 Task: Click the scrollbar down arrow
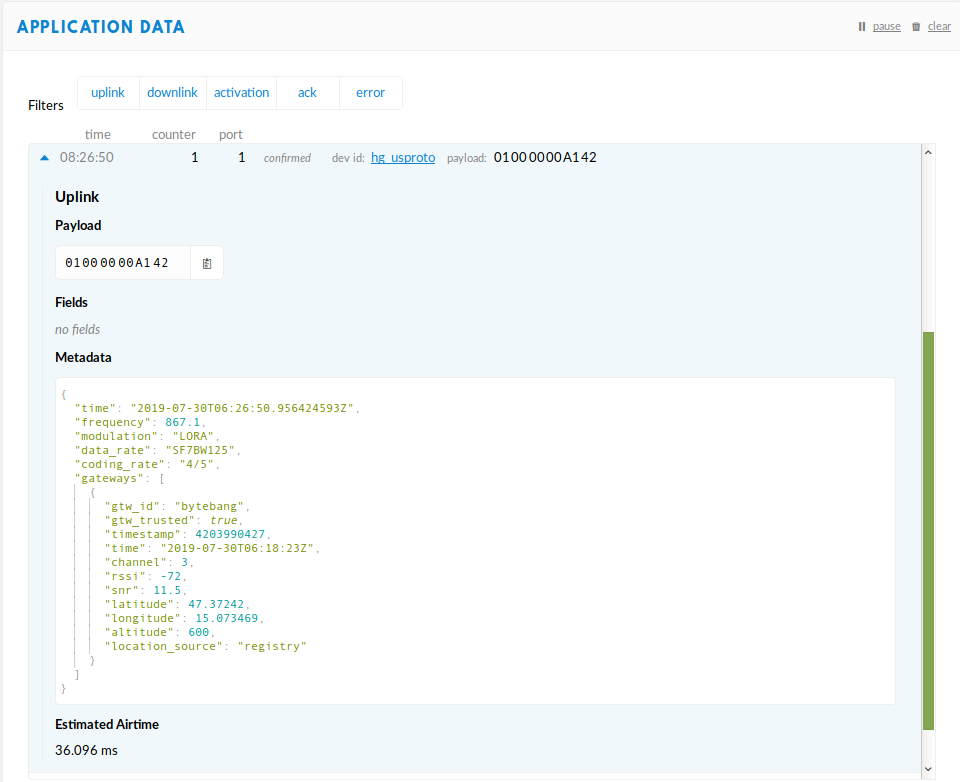(x=928, y=769)
